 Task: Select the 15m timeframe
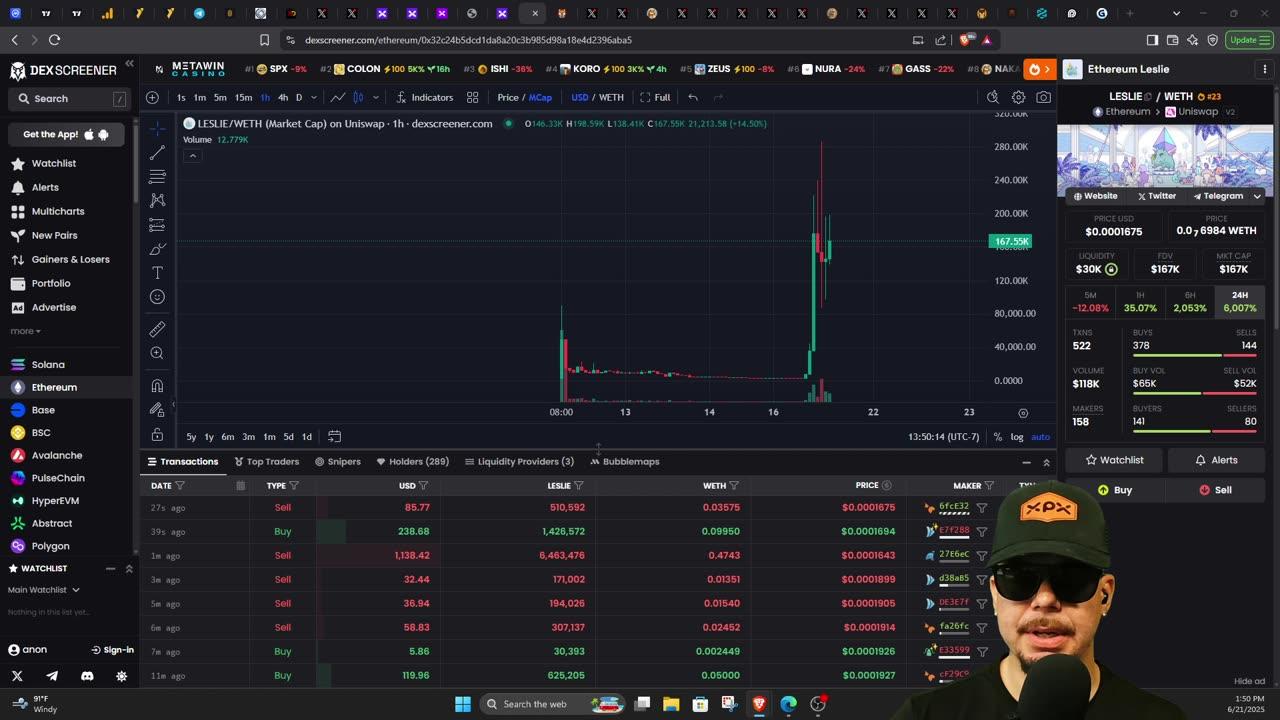243,97
